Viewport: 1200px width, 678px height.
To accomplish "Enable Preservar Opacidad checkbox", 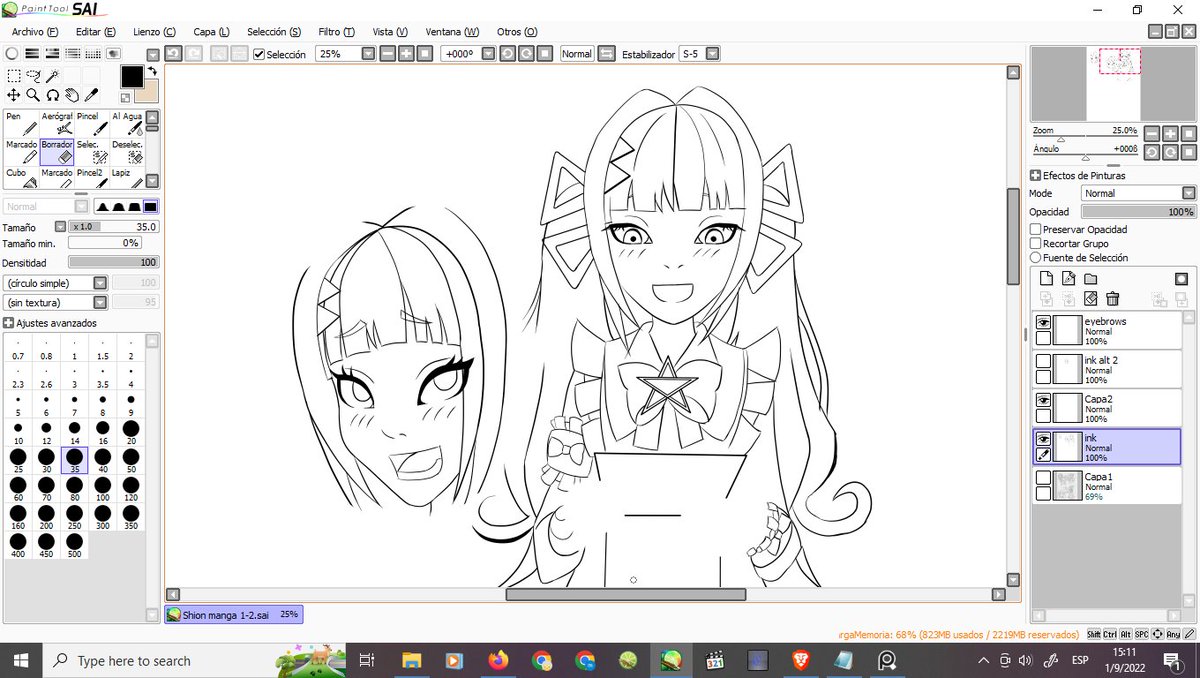I will [1036, 229].
